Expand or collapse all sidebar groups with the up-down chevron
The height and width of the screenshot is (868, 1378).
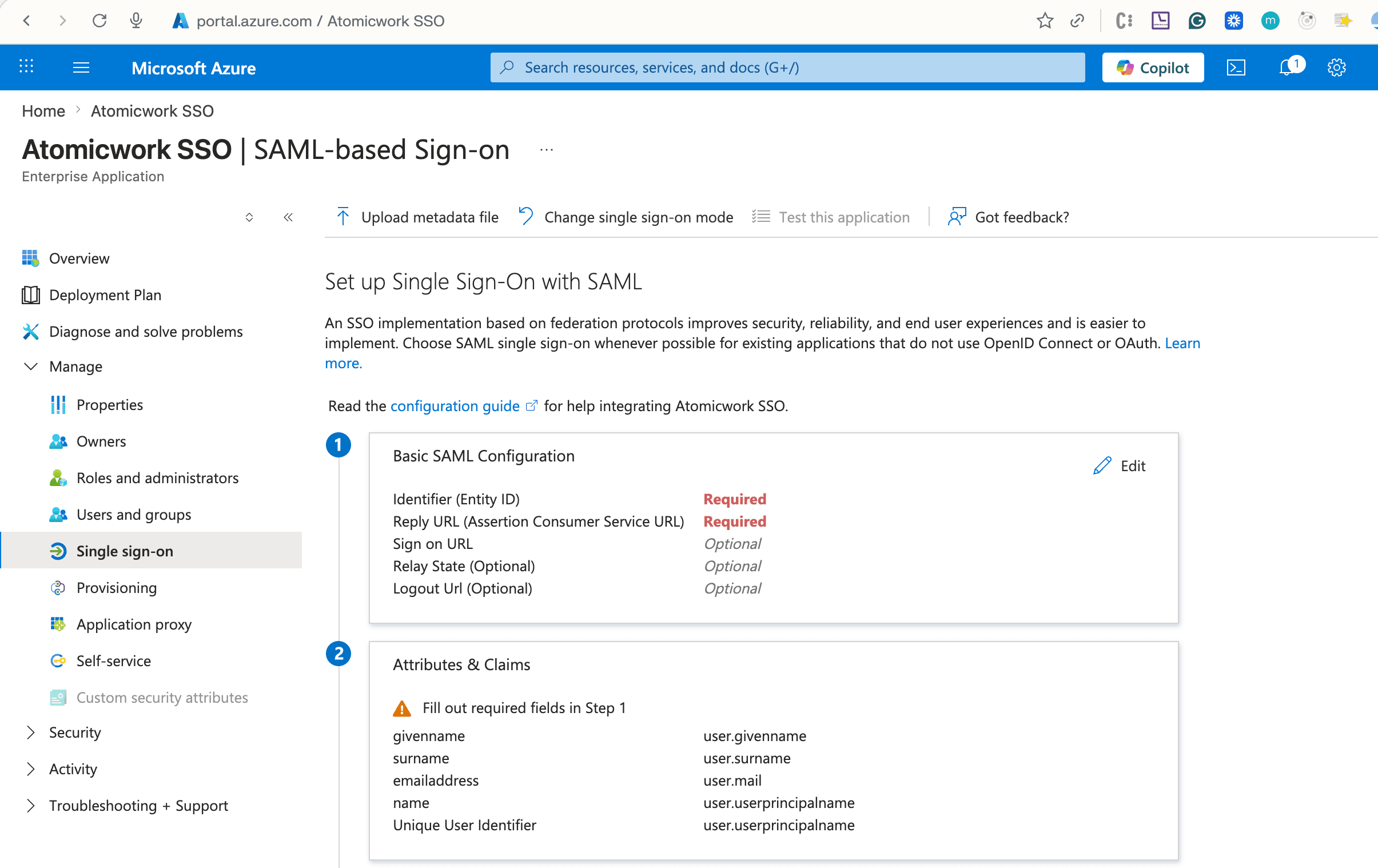[249, 217]
